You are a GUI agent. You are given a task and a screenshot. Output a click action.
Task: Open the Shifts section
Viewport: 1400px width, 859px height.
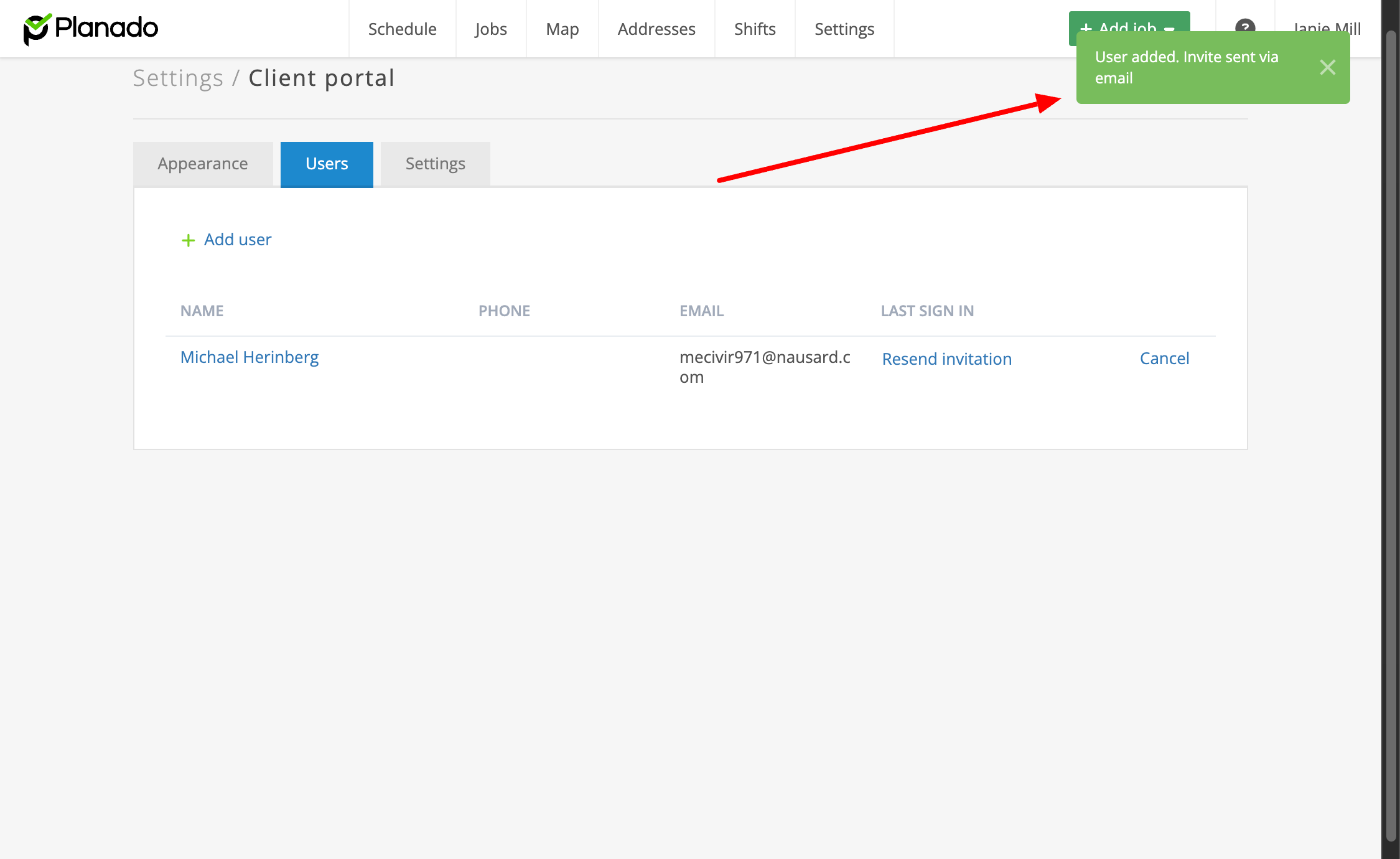[x=754, y=29]
